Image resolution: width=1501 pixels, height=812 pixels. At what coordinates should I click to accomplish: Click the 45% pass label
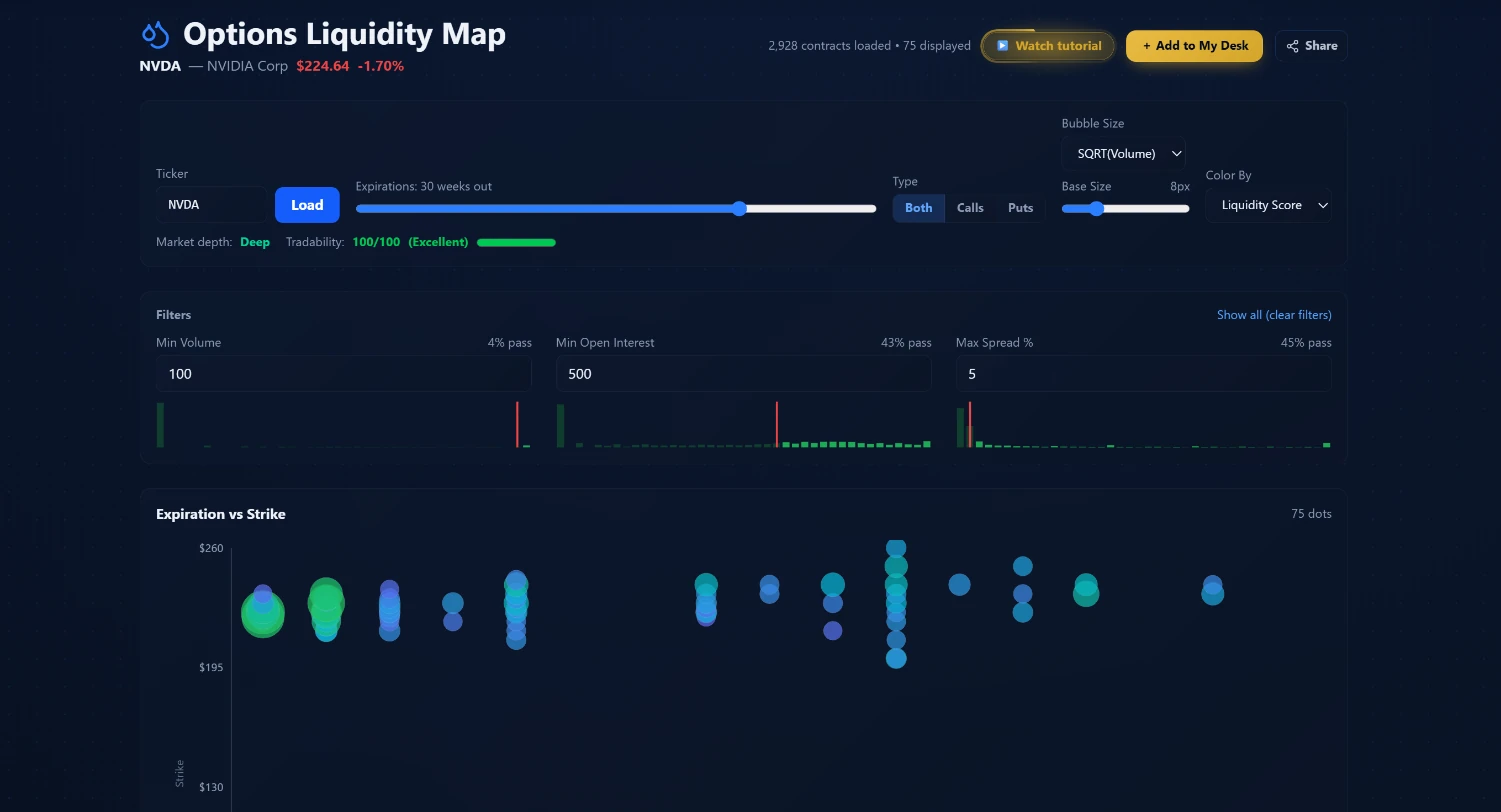1306,343
